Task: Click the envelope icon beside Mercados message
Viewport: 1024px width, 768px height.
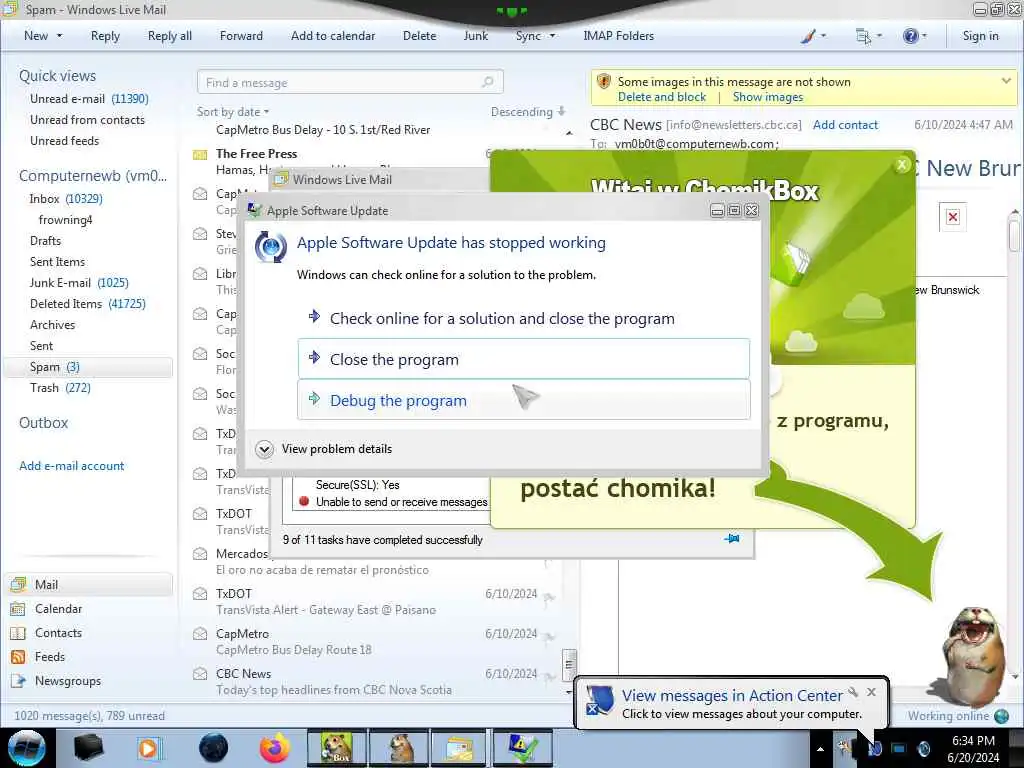Action: point(200,554)
